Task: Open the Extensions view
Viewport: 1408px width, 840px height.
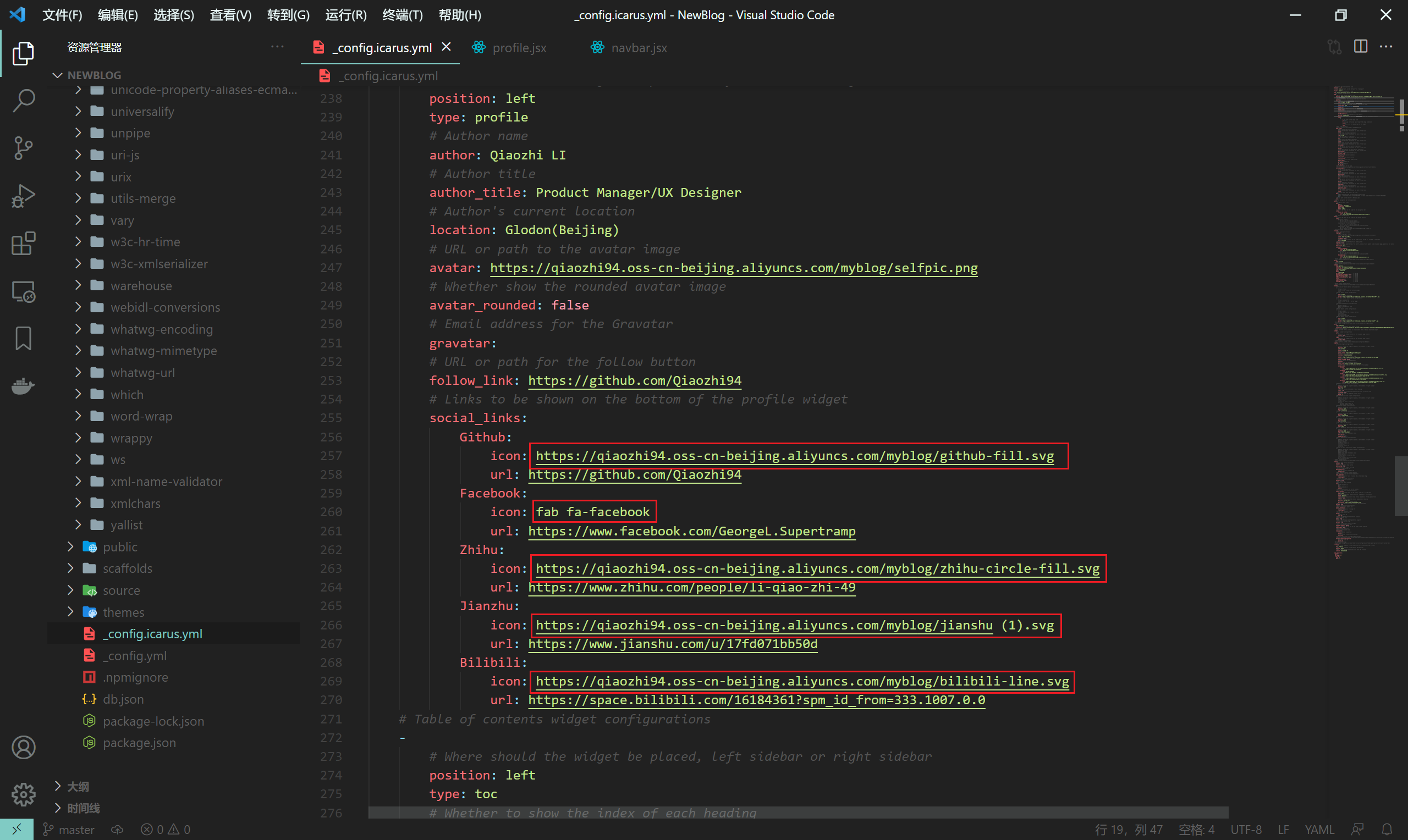Action: 23,244
